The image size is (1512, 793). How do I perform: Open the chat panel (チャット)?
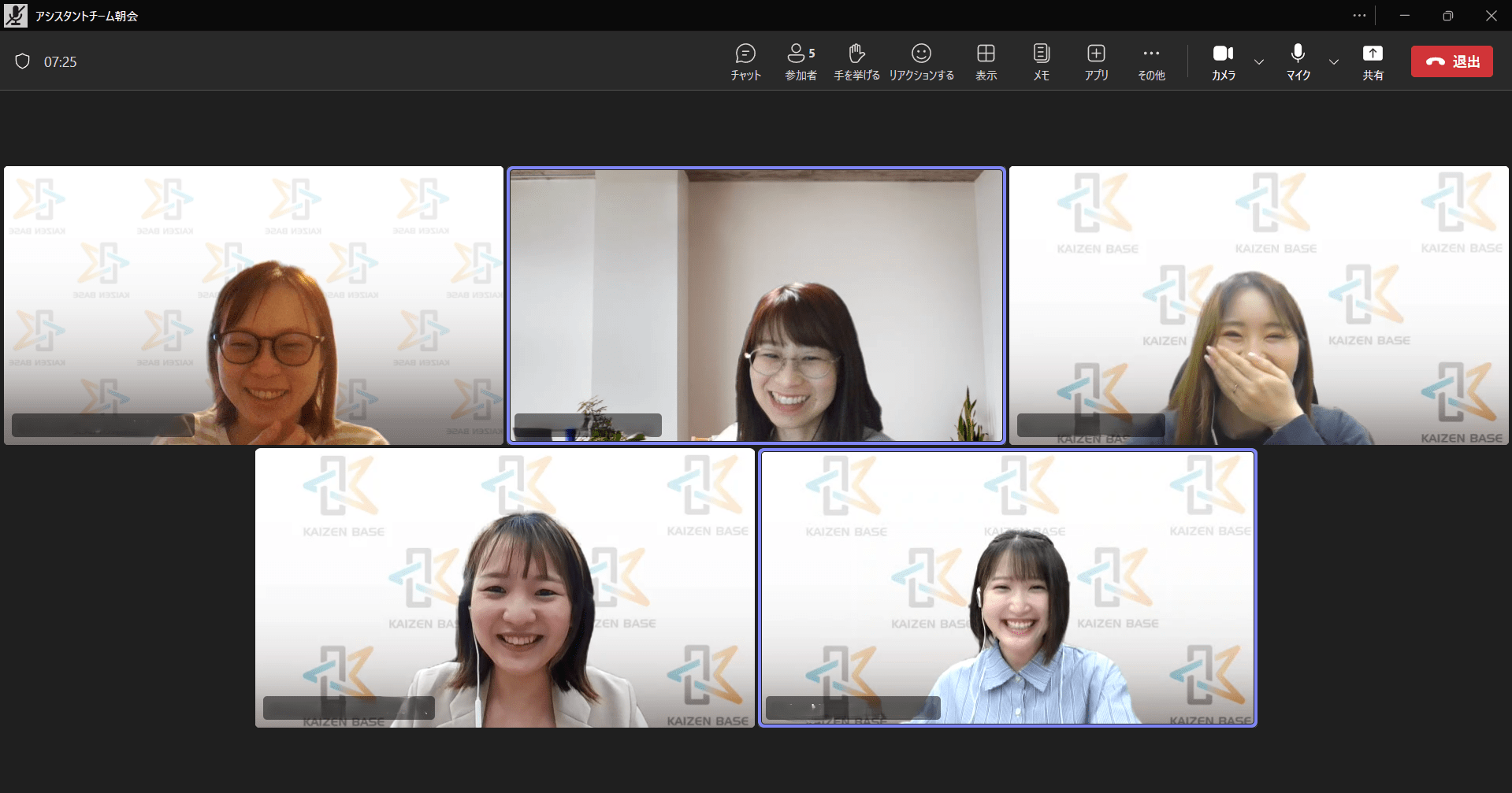point(745,61)
